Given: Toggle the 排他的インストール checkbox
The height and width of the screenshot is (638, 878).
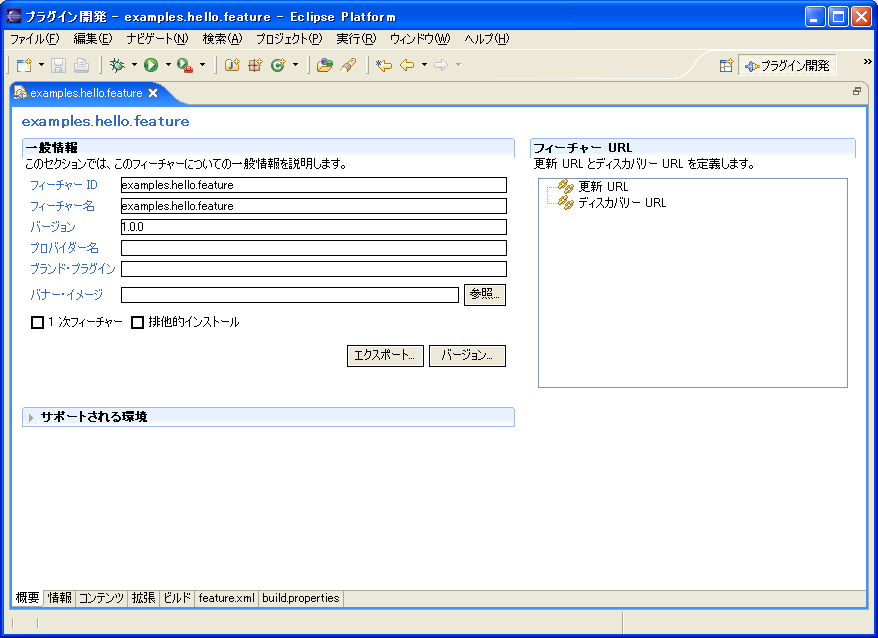Looking at the screenshot, I should coord(138,323).
